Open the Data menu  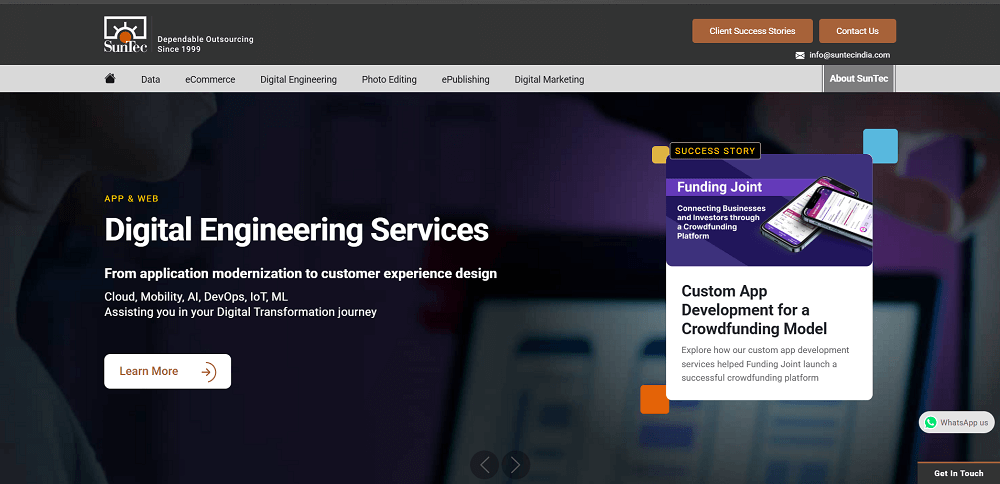150,79
